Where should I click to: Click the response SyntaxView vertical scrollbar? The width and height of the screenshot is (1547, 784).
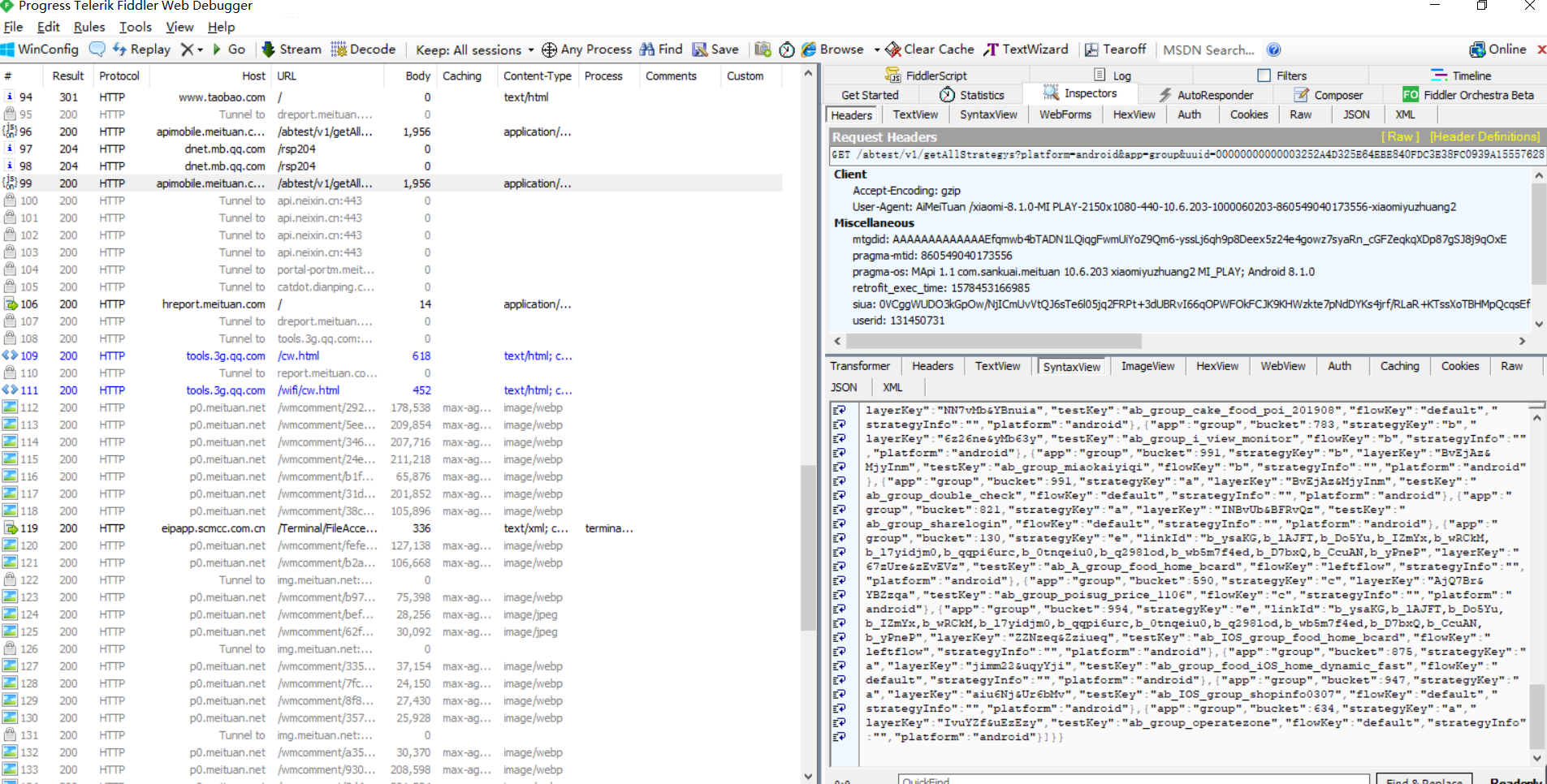pos(1536,717)
